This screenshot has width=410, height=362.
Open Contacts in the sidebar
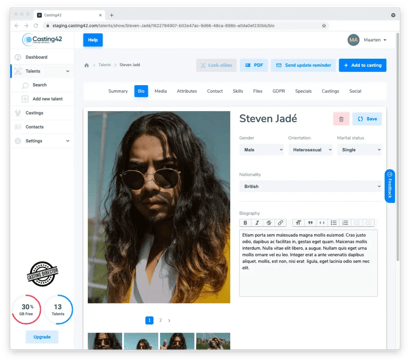(42, 127)
